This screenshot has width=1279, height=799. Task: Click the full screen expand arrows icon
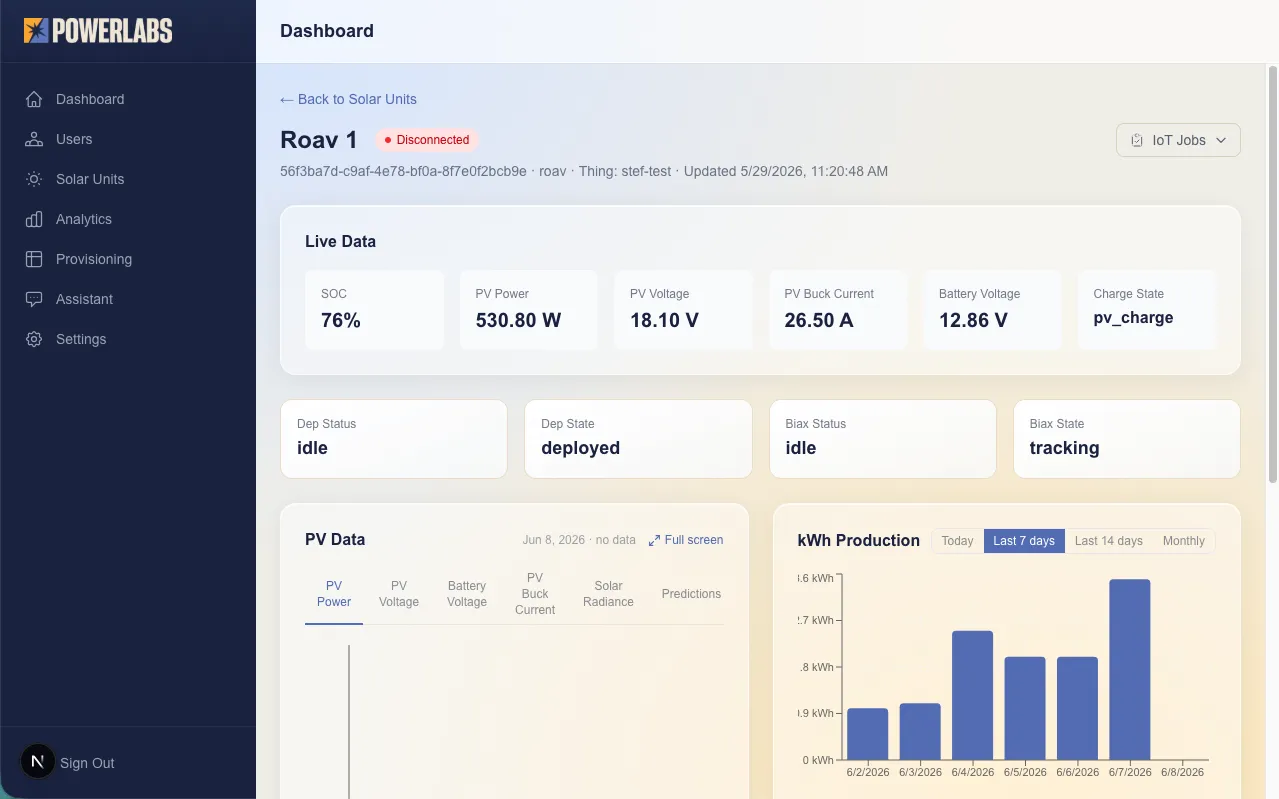(654, 540)
